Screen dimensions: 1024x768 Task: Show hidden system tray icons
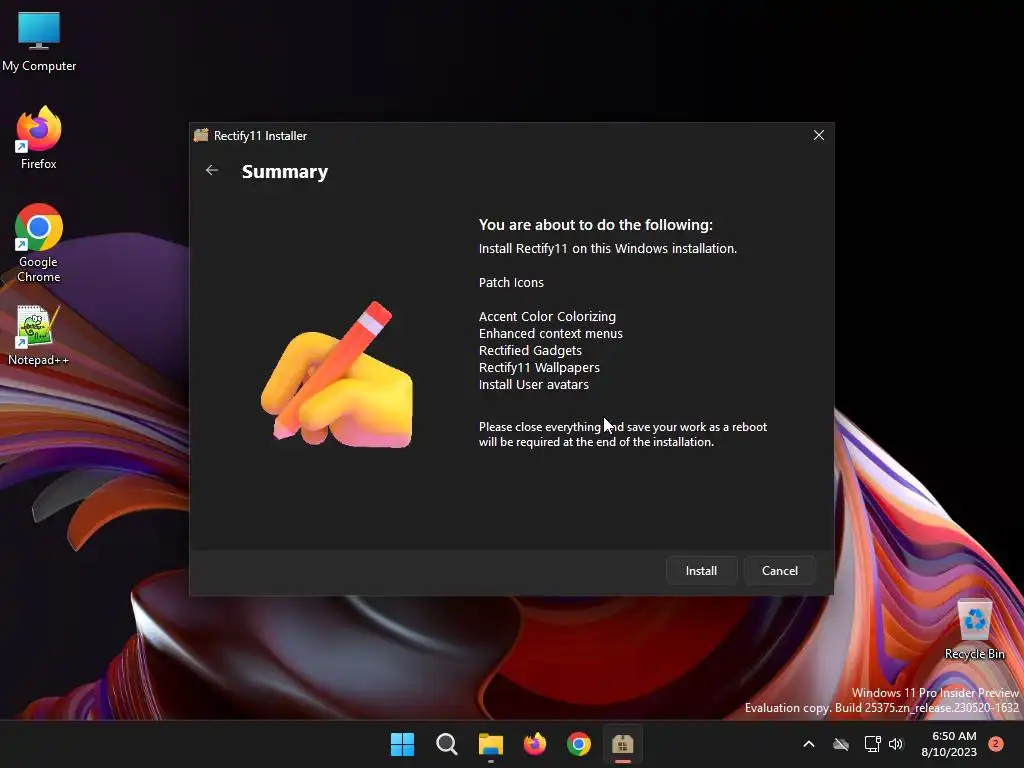click(808, 744)
